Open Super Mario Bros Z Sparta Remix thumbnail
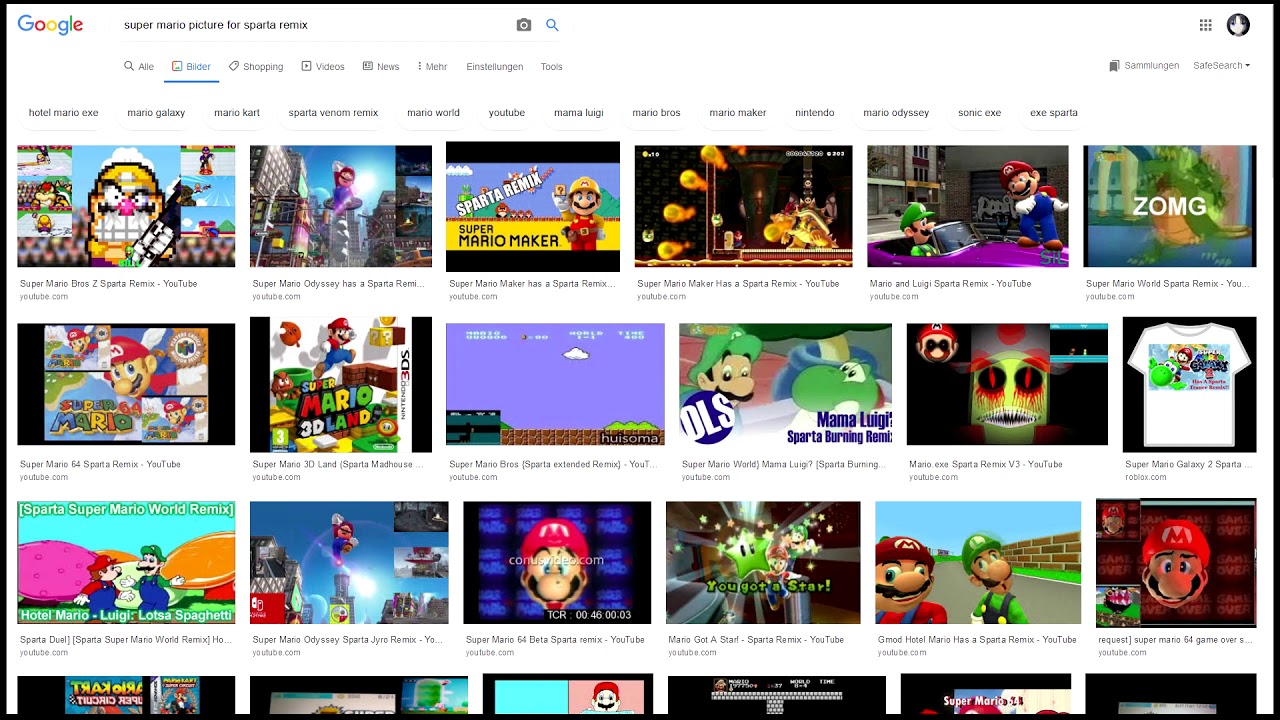1280x720 pixels. pyautogui.click(x=126, y=206)
